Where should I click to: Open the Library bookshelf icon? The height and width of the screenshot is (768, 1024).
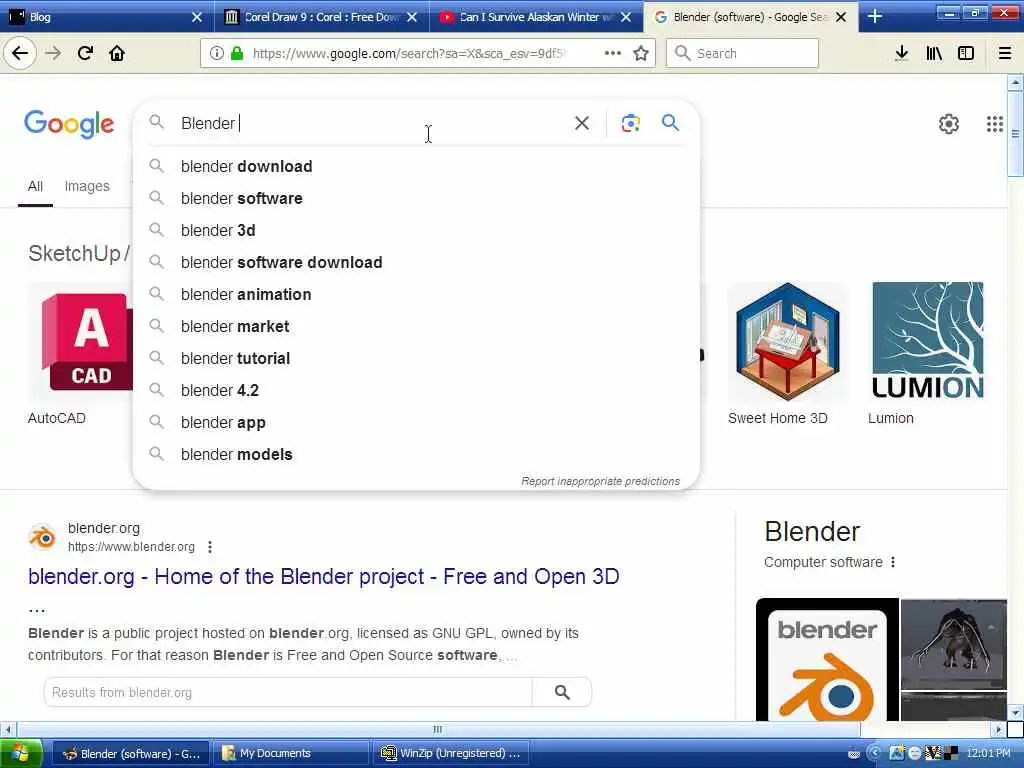(x=934, y=54)
